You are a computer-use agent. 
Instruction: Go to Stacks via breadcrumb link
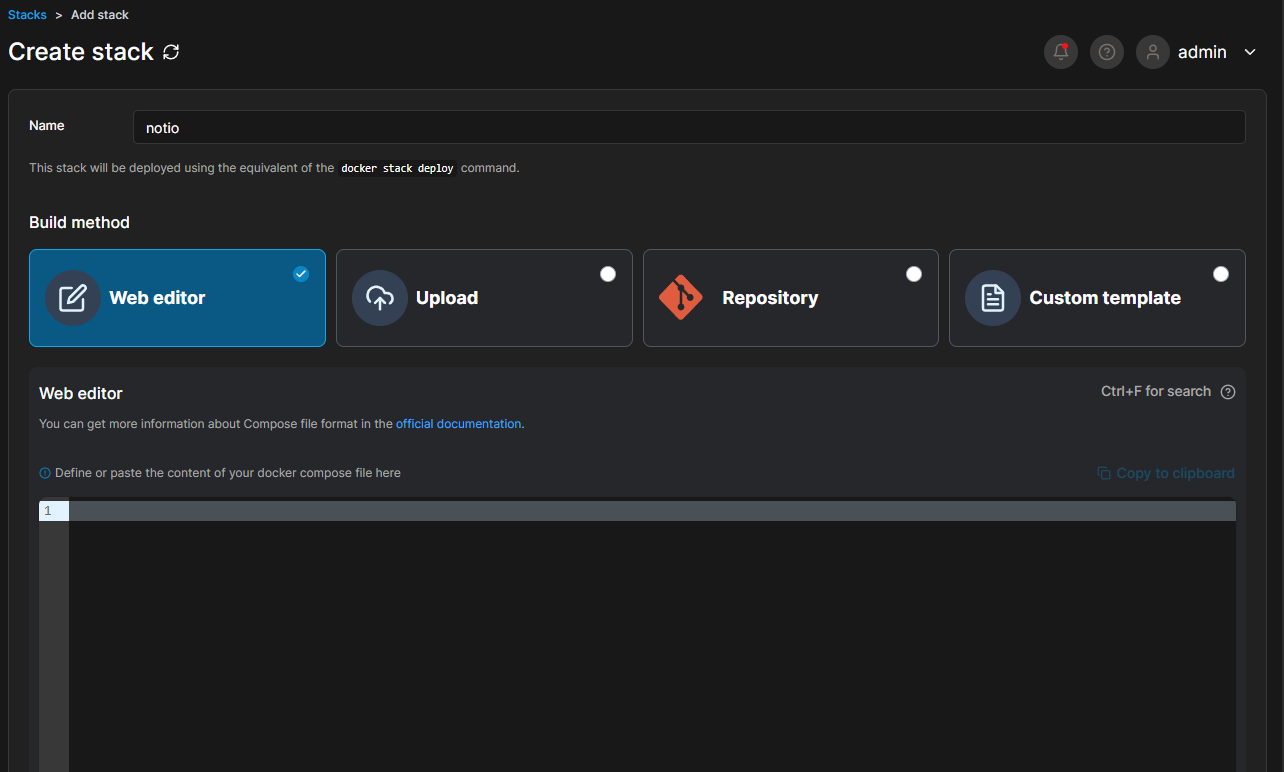(x=27, y=15)
